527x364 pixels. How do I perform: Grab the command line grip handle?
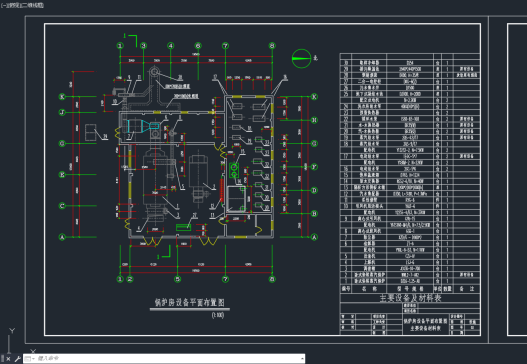click(2, 359)
